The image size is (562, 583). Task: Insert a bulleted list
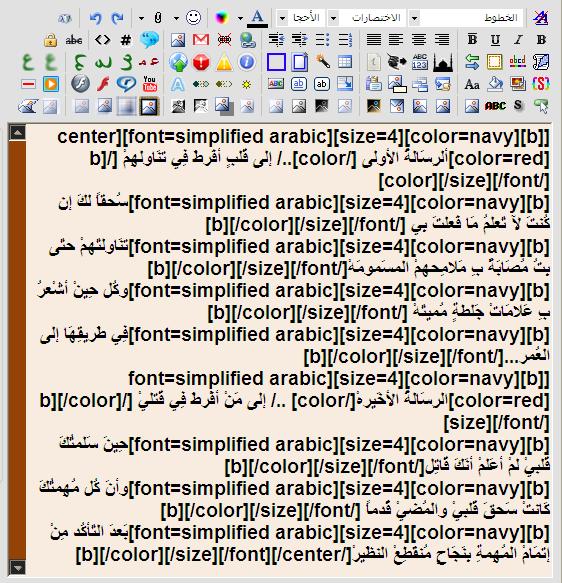pos(322,40)
